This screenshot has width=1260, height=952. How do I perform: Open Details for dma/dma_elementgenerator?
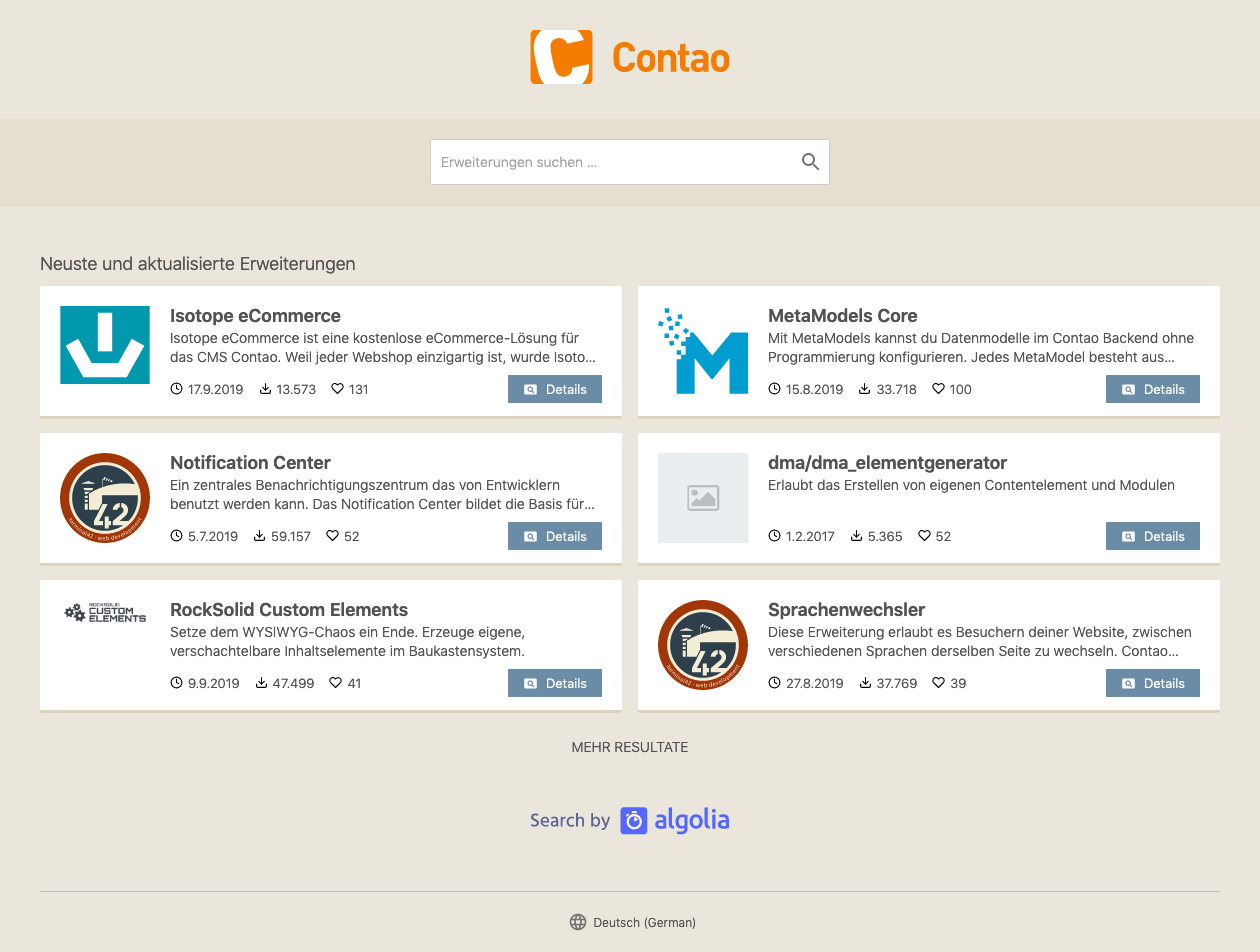(1153, 536)
